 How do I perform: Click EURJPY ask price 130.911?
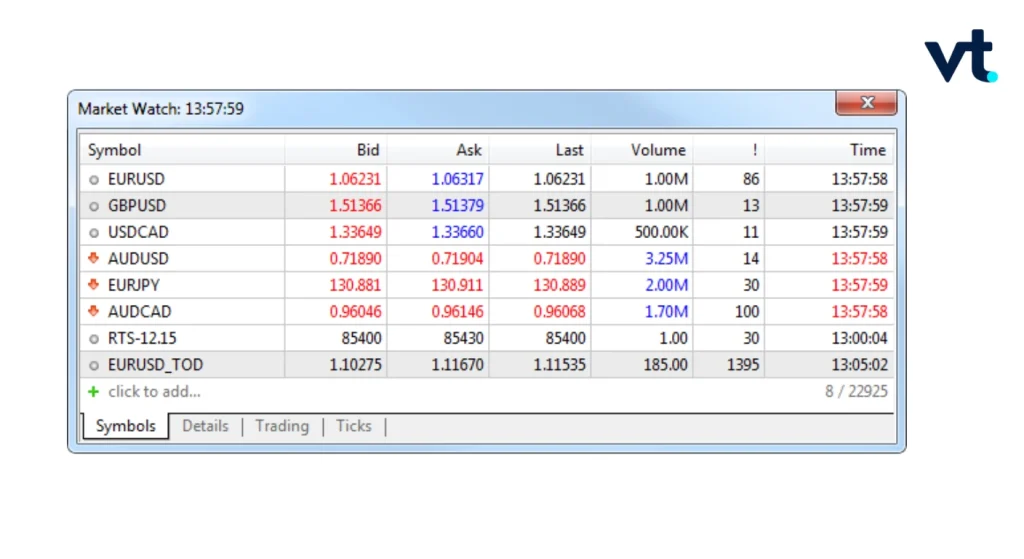coord(457,285)
